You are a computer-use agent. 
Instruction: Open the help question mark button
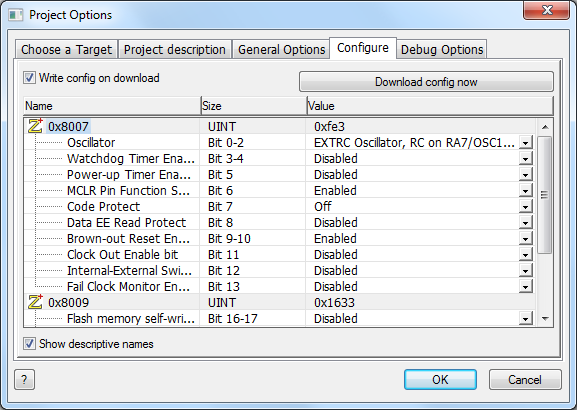24,379
